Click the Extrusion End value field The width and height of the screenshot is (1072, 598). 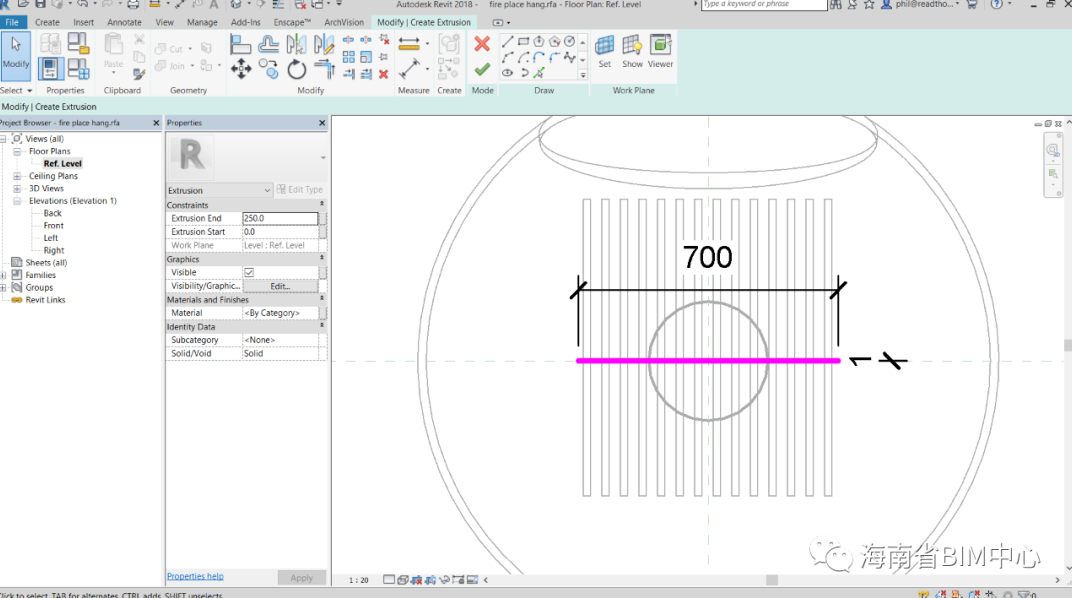[x=280, y=218]
